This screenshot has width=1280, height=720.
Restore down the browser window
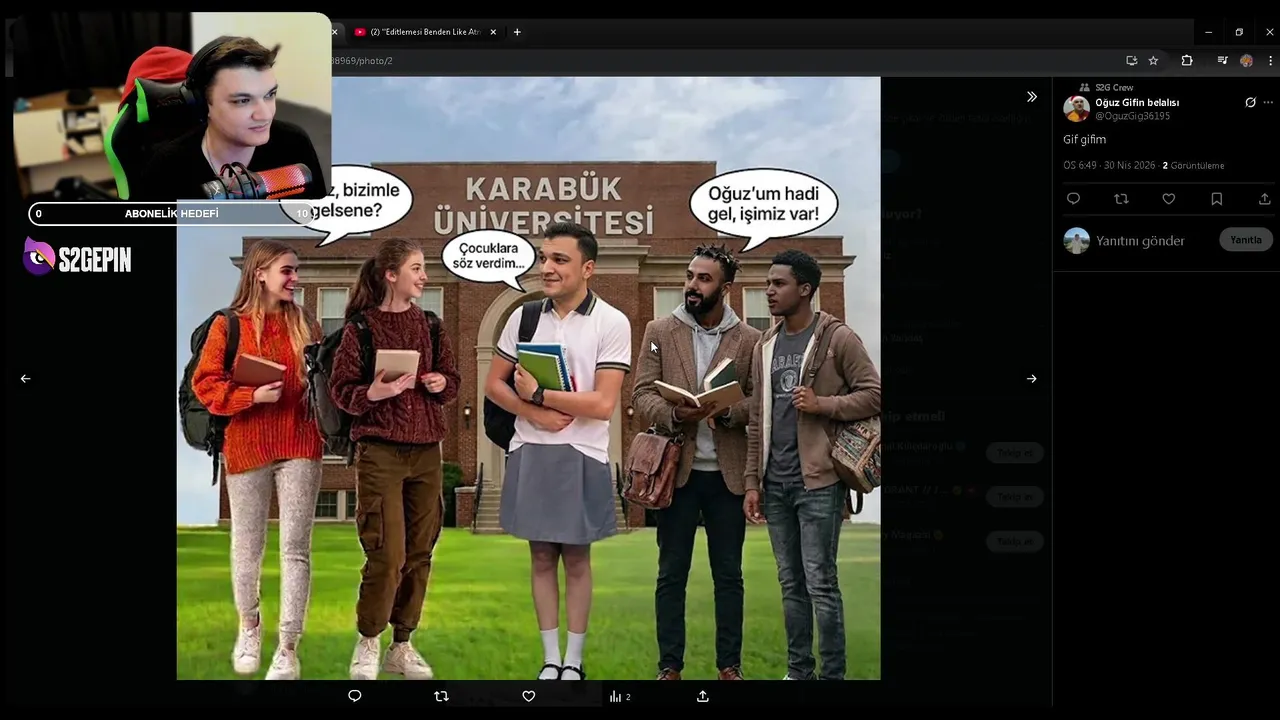click(x=1239, y=32)
